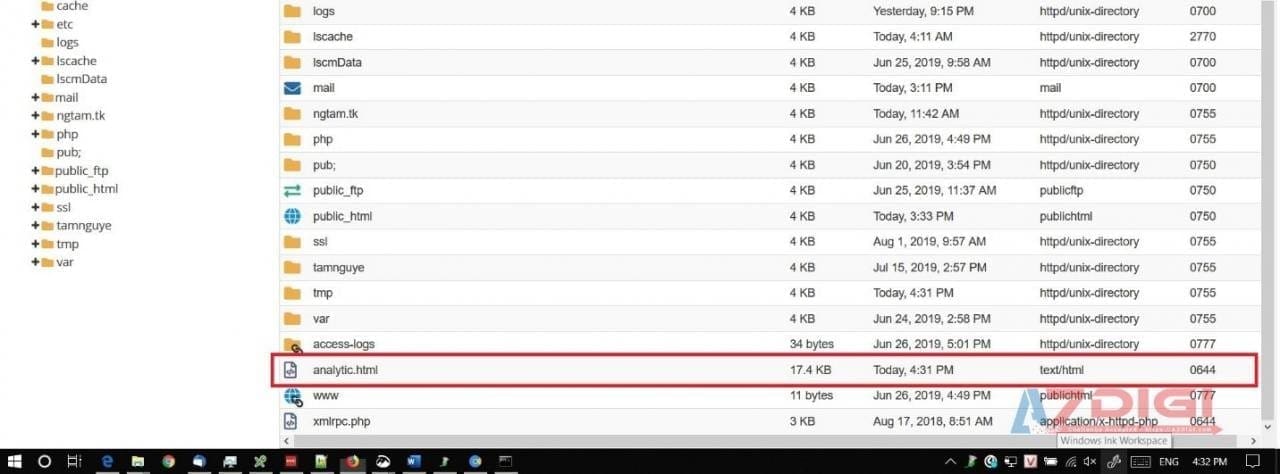Select the lscmData folder in sidebar tree
1280x474 pixels.
[81, 79]
